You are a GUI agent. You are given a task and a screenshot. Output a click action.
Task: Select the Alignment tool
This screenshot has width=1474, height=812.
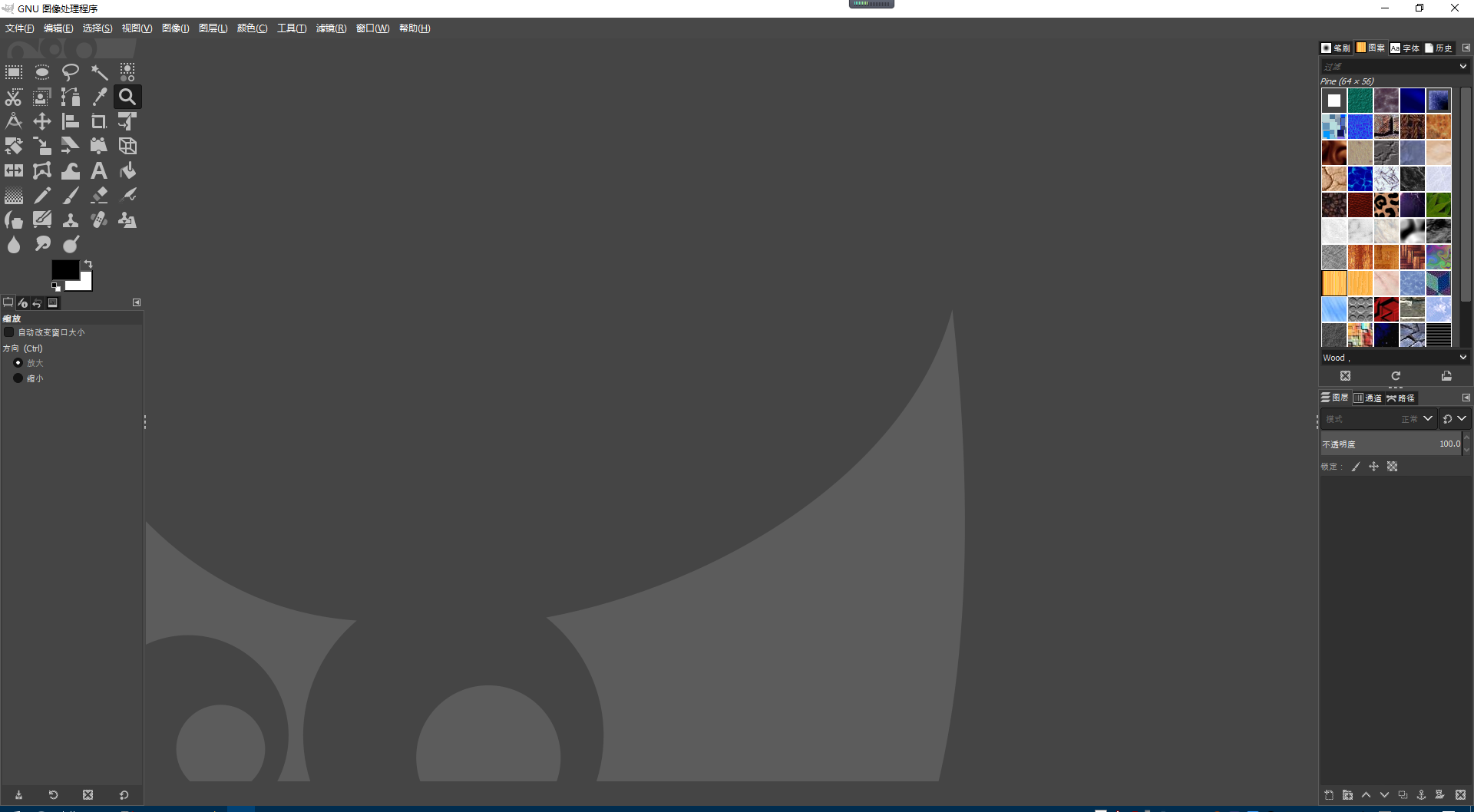pos(71,121)
